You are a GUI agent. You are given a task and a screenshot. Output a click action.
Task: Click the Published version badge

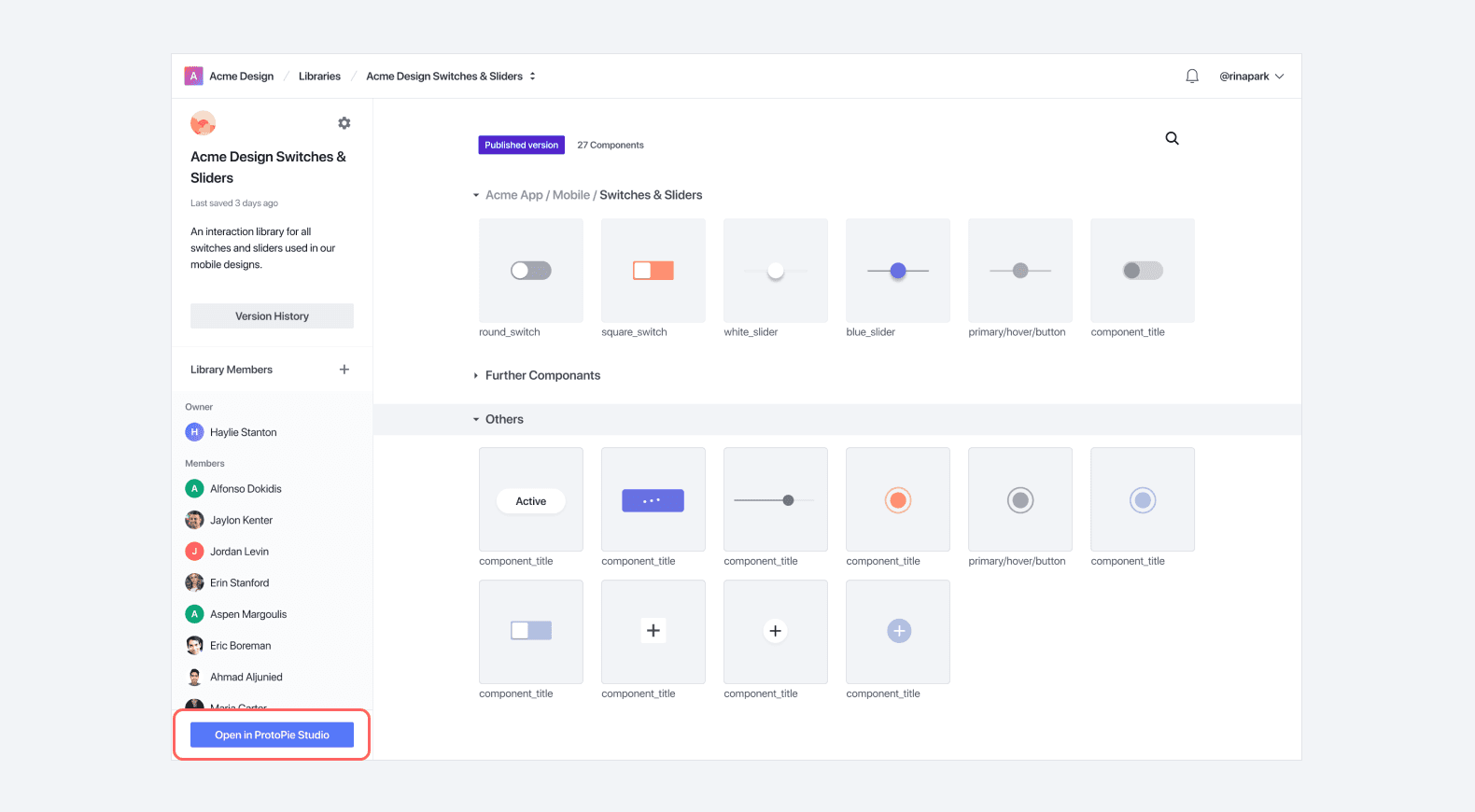(522, 145)
